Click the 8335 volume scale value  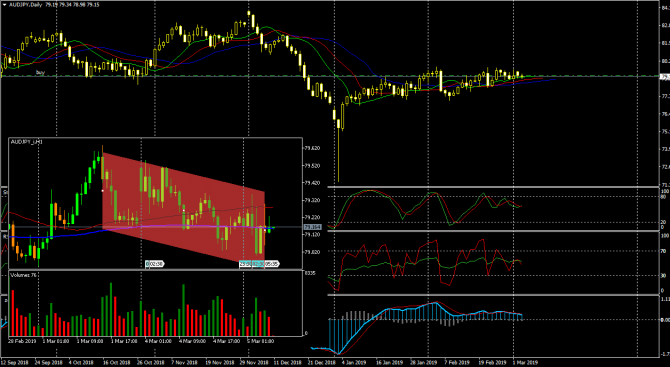pos(310,273)
